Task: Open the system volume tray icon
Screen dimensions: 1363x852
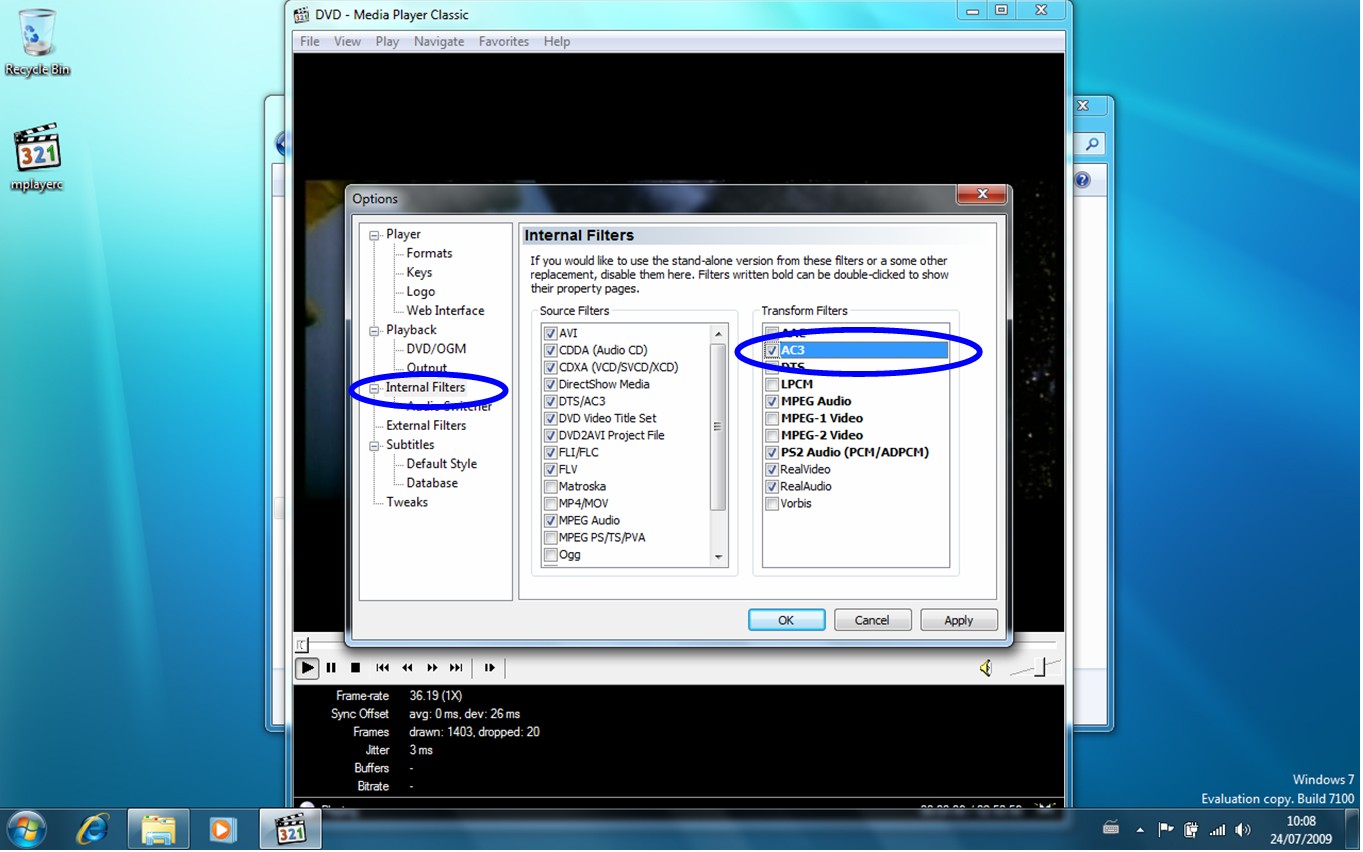Action: point(1243,829)
